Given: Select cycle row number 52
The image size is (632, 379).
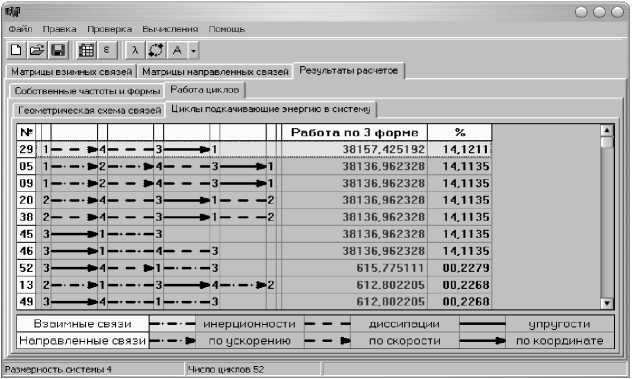Looking at the screenshot, I should pyautogui.click(x=254, y=268).
